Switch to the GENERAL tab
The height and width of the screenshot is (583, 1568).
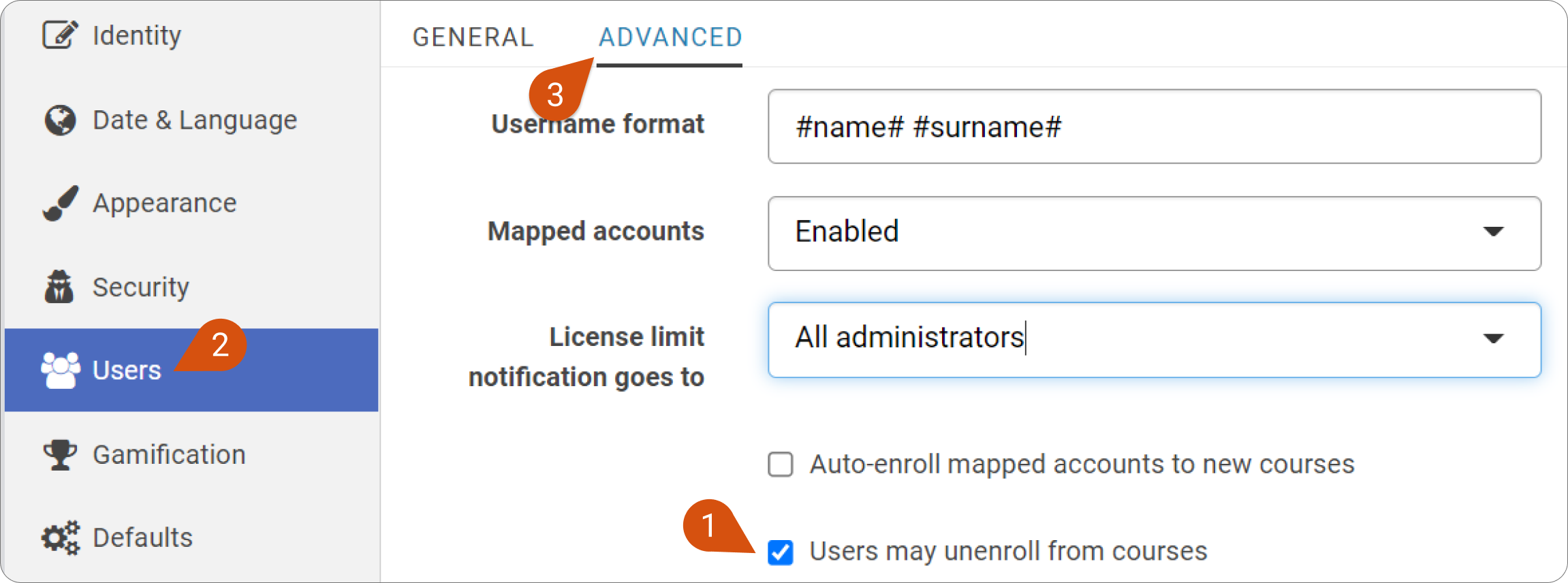[x=473, y=37]
